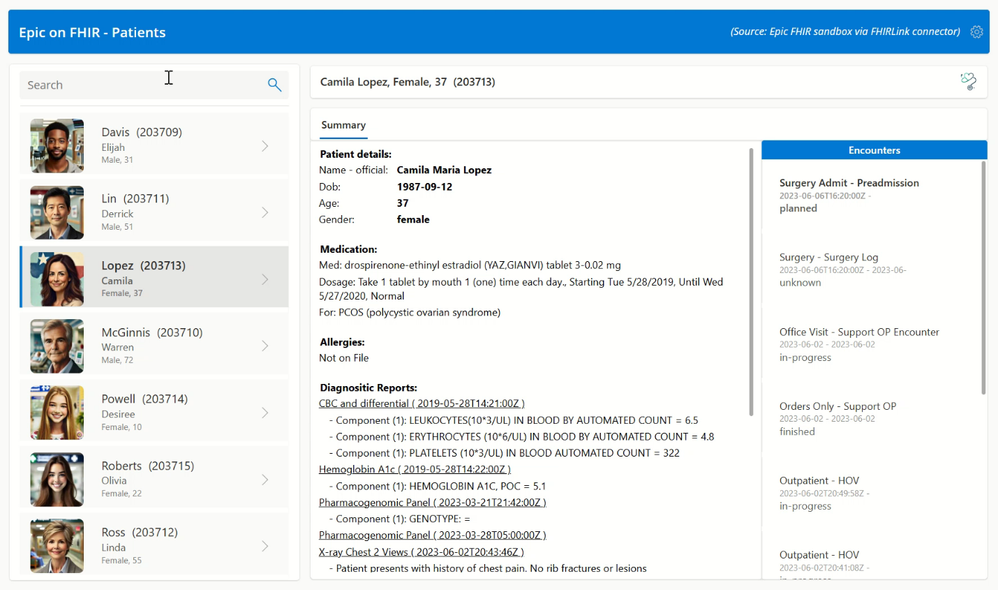Expand chevron for McGinnis (203710)
Image resolution: width=998 pixels, height=590 pixels.
click(265, 346)
